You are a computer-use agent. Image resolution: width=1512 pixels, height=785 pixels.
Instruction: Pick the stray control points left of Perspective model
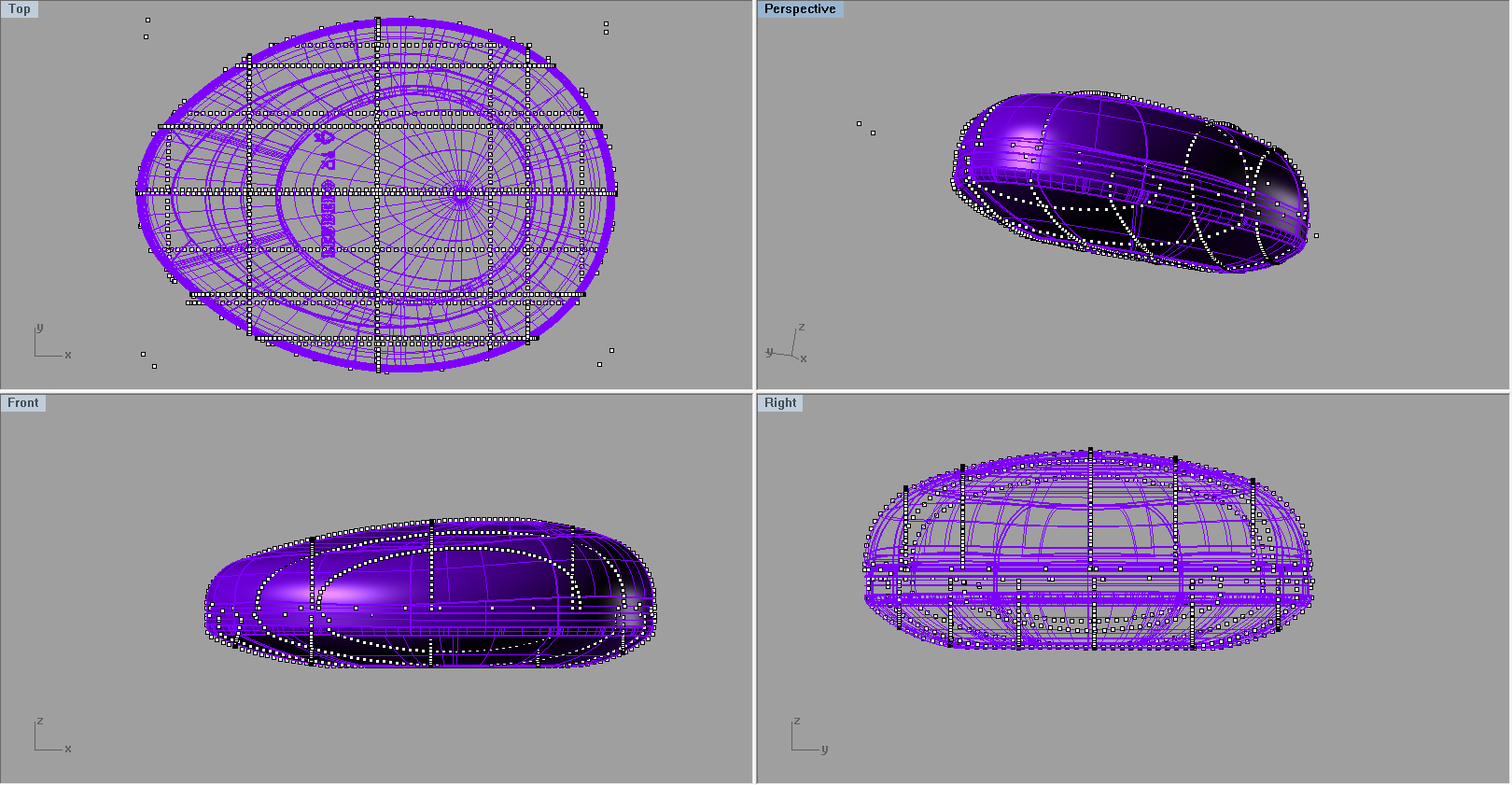(x=865, y=128)
